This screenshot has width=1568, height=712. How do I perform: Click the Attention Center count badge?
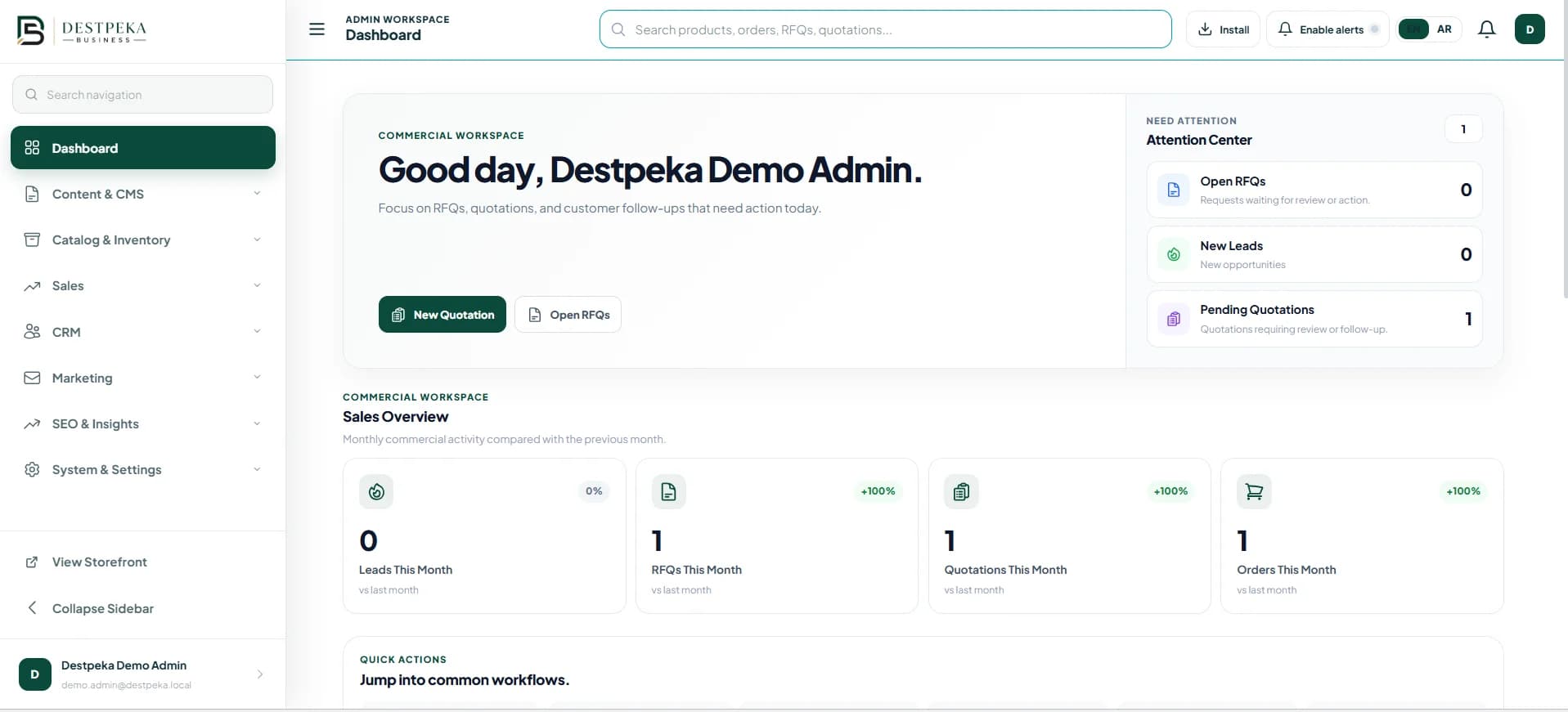coord(1463,129)
